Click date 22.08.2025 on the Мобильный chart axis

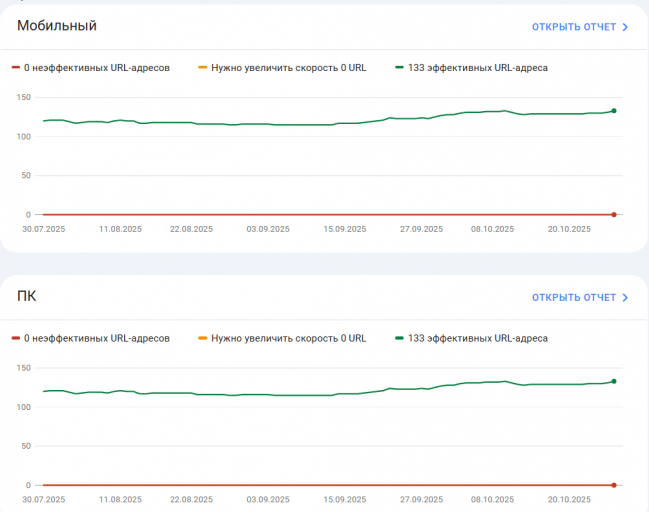(191, 229)
